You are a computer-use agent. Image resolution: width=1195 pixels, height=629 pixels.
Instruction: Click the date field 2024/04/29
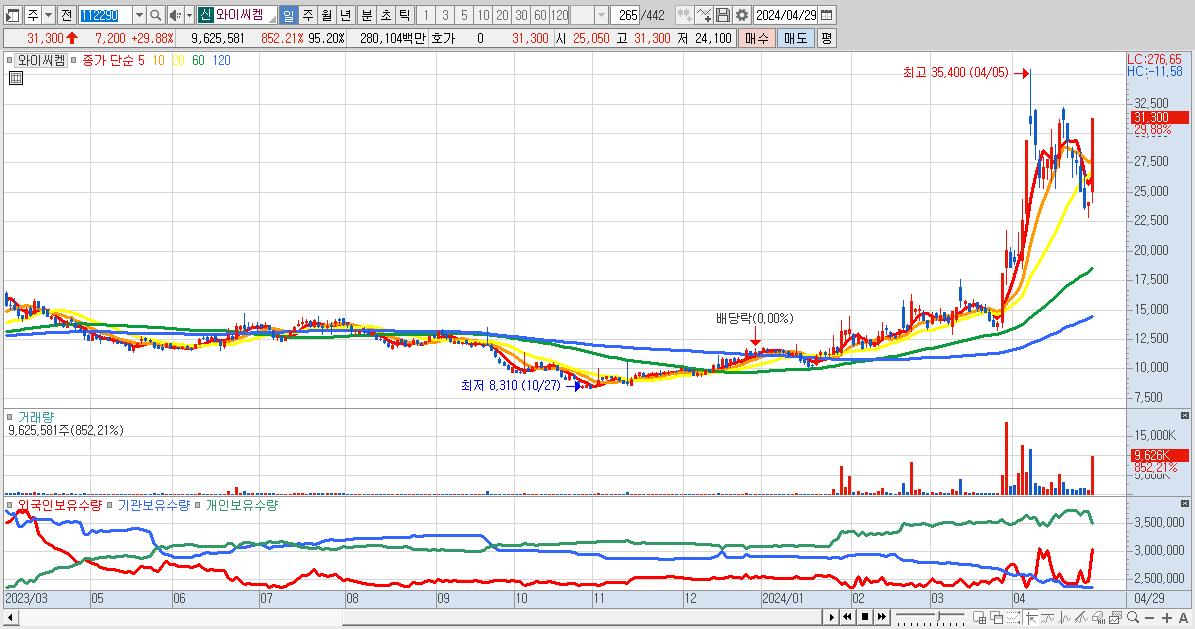coord(786,15)
